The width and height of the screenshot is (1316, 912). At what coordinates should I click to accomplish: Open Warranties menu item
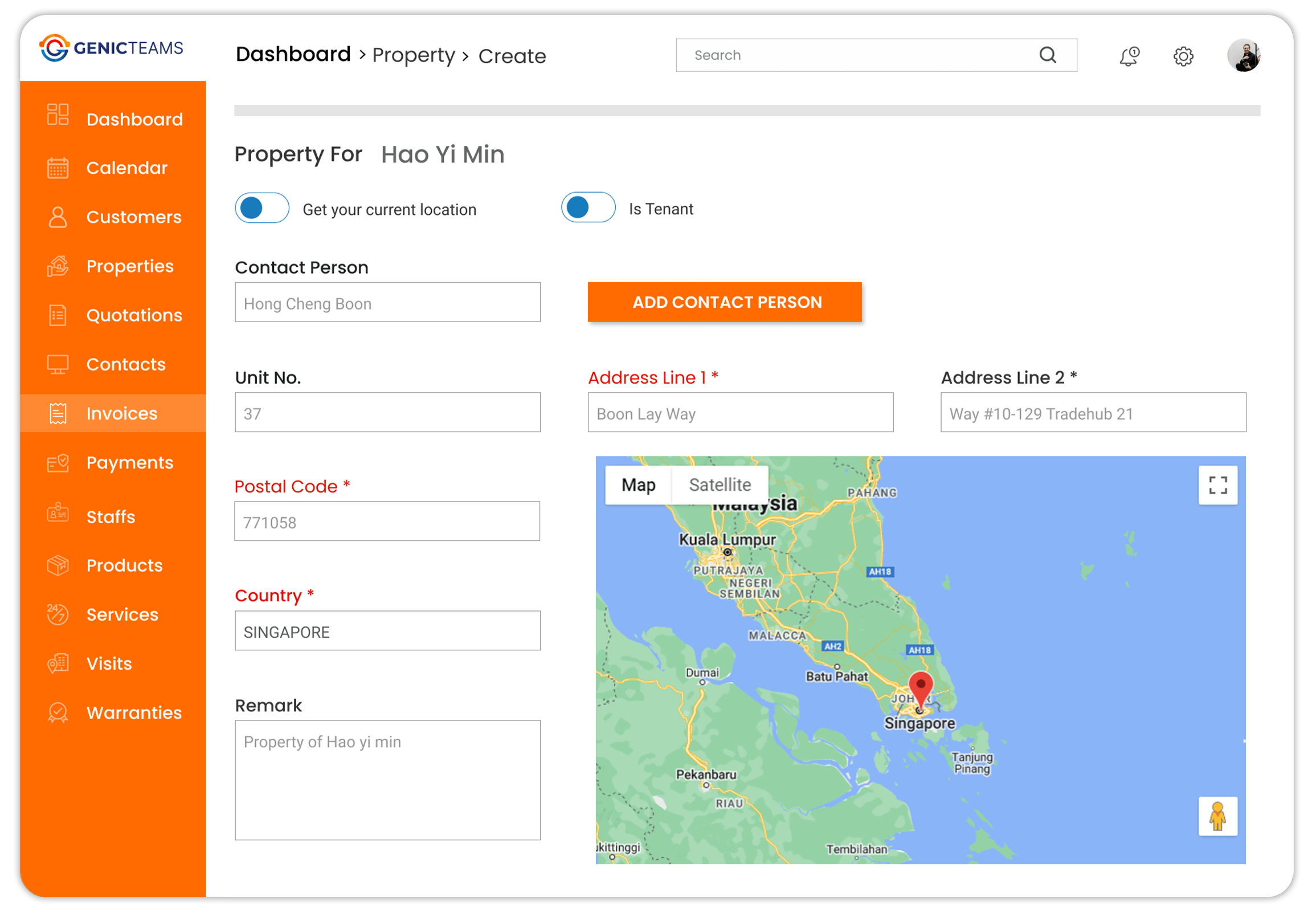pyautogui.click(x=113, y=712)
